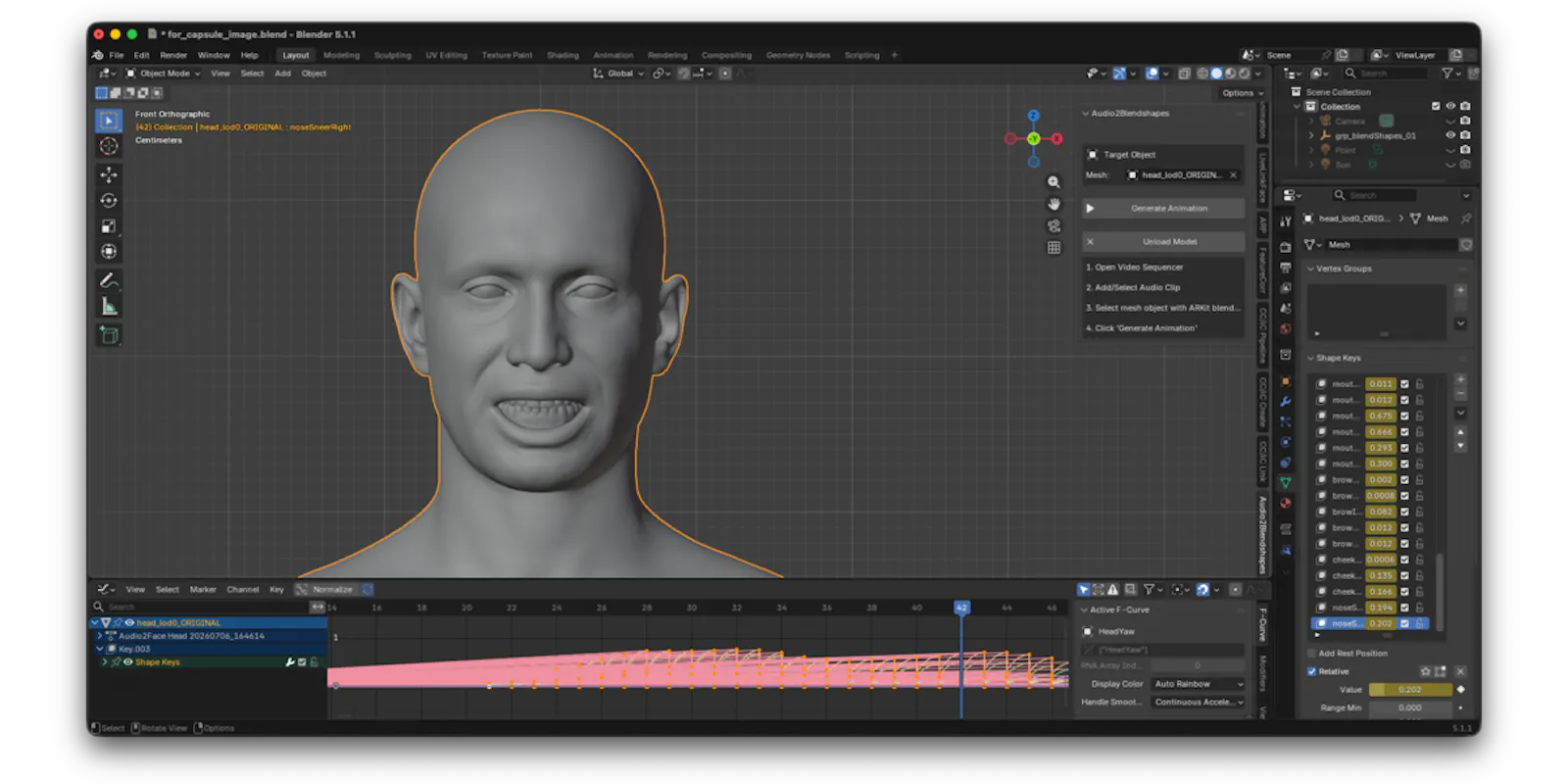
Task: Activate the Transform tool
Action: coord(109,251)
